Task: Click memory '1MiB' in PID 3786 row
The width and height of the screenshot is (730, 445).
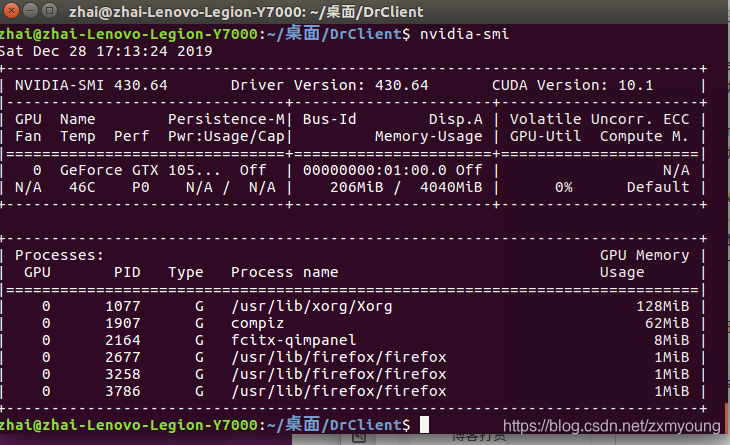Action: click(x=671, y=391)
